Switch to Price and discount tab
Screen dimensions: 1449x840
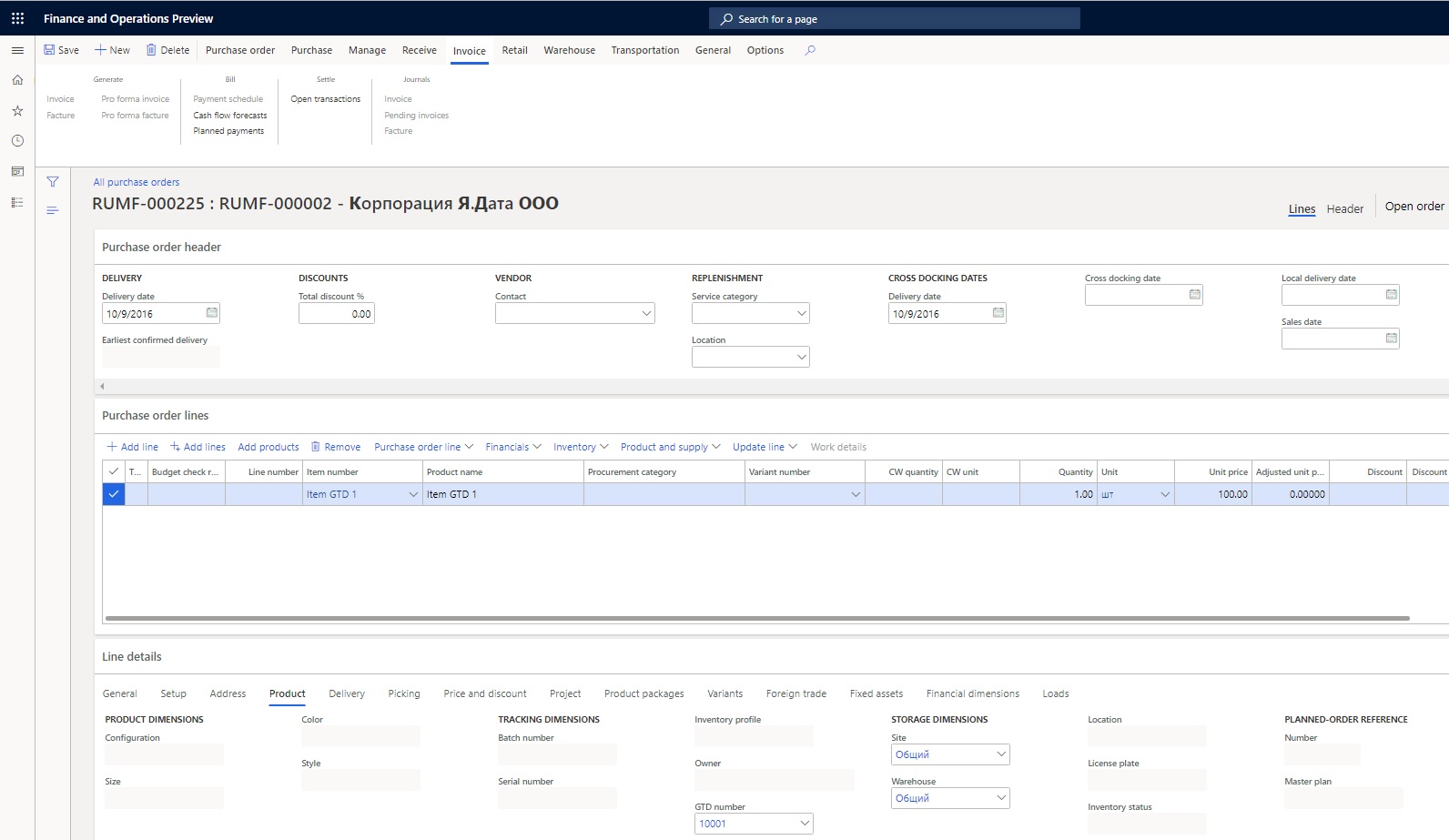[485, 693]
